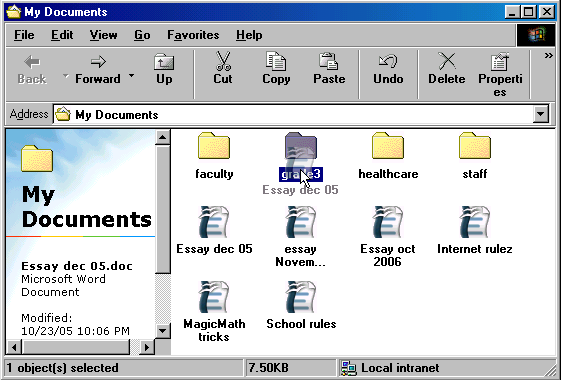Select the grade3 folder icon
Image resolution: width=561 pixels, height=380 pixels.
coord(301,146)
